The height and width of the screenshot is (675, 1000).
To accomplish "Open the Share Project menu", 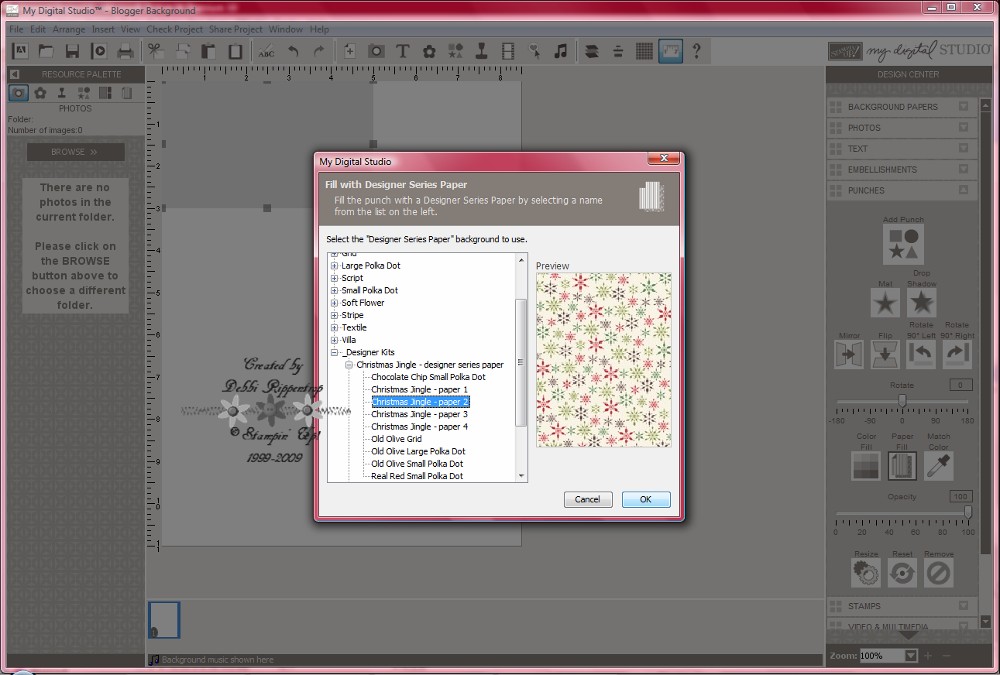I will click(235, 29).
